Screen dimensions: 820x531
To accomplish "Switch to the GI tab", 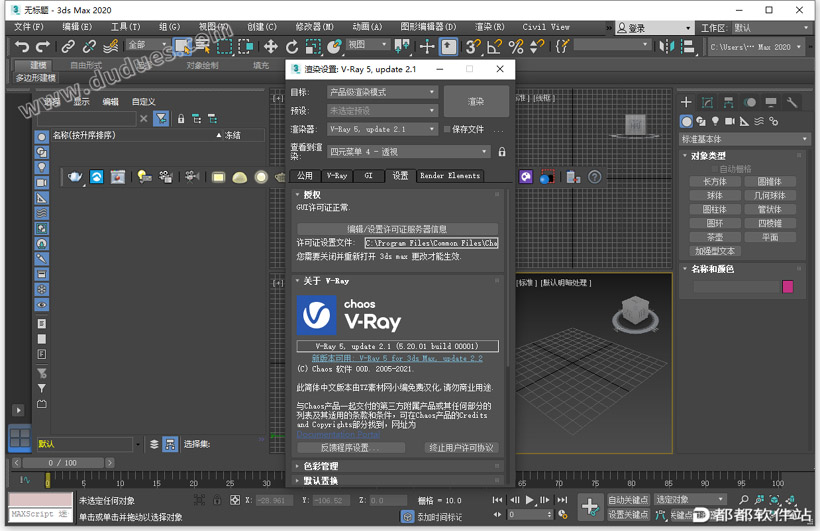I will click(369, 176).
